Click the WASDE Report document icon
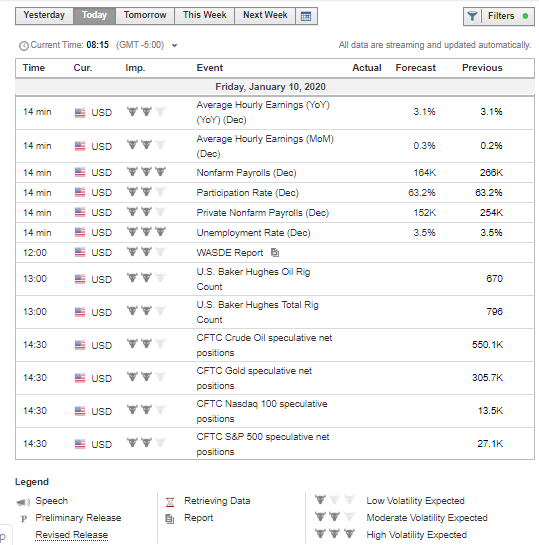Screen dimensions: 539x545 click(x=275, y=252)
